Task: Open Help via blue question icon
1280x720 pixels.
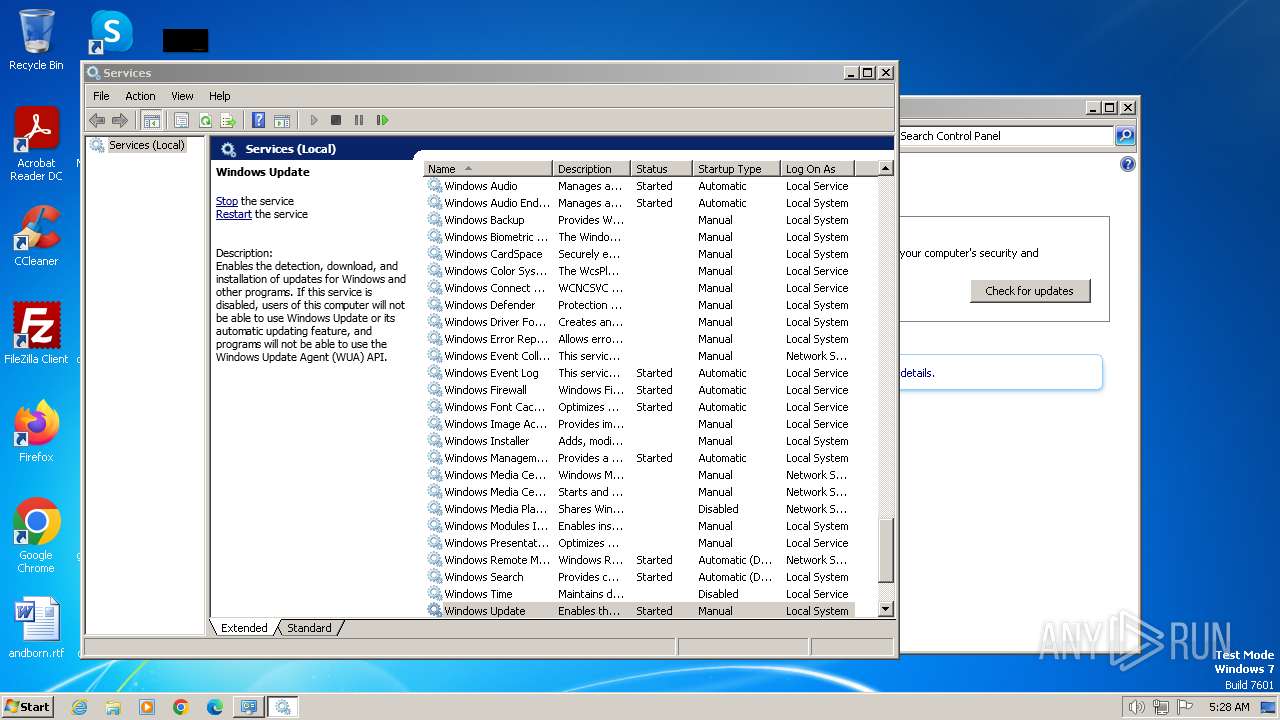Action: click(259, 120)
